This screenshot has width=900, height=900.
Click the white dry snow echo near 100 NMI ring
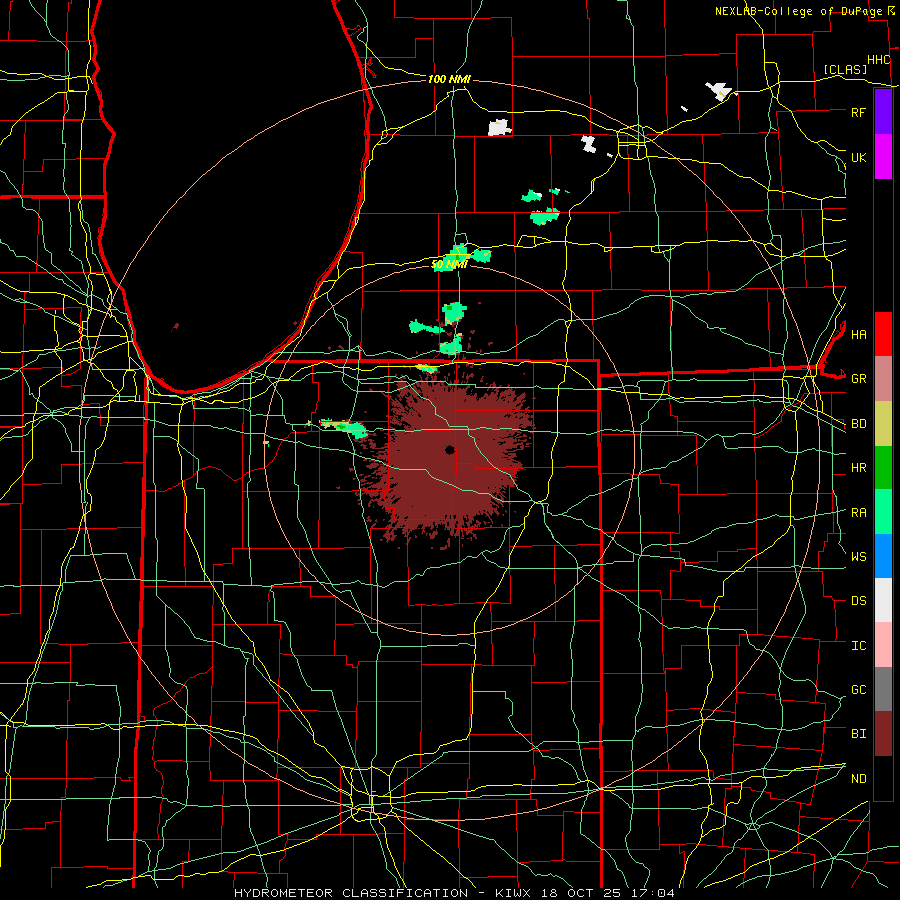(x=499, y=127)
